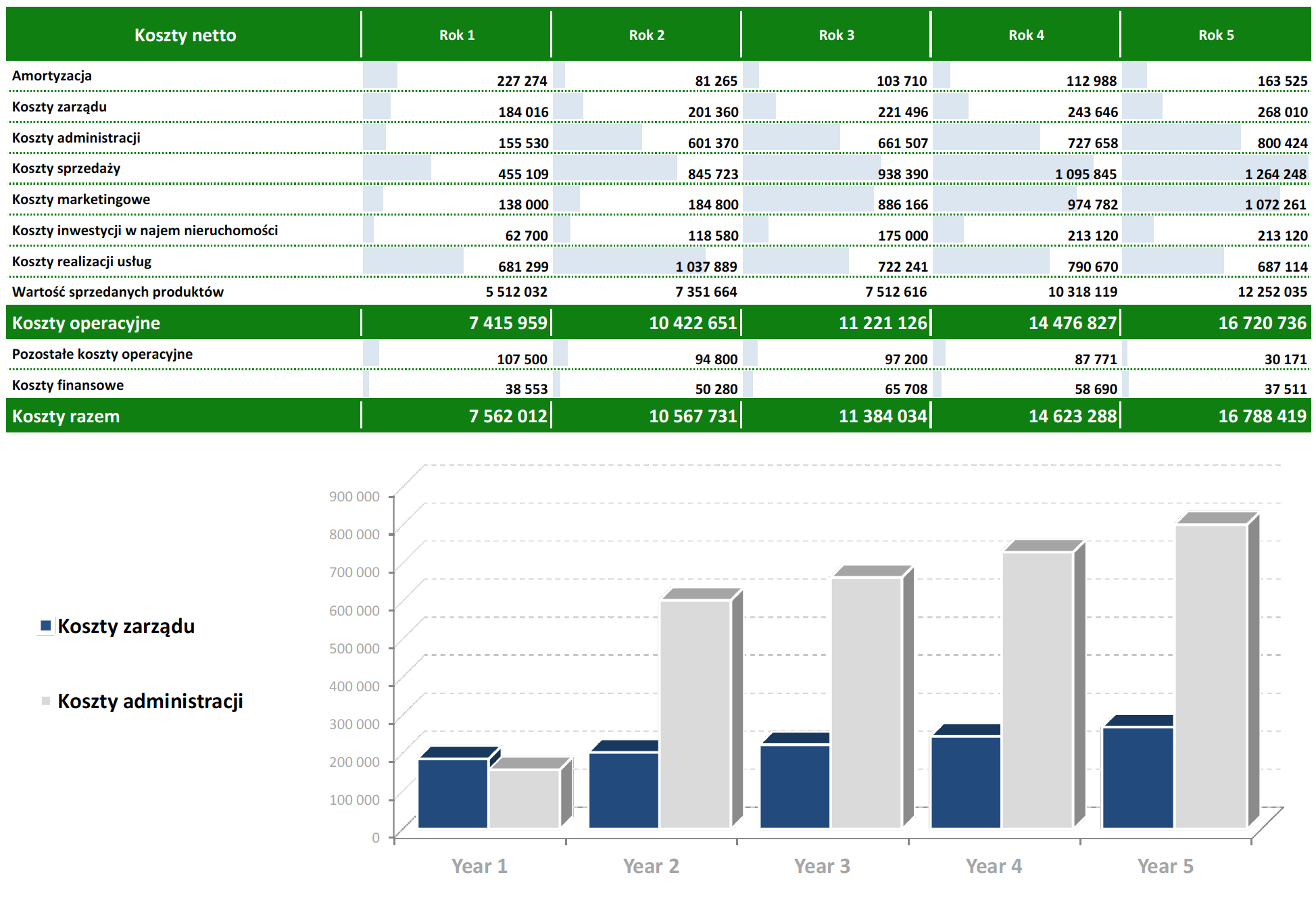Click the '500 000' axis value
The image size is (1316, 898).
[x=354, y=648]
